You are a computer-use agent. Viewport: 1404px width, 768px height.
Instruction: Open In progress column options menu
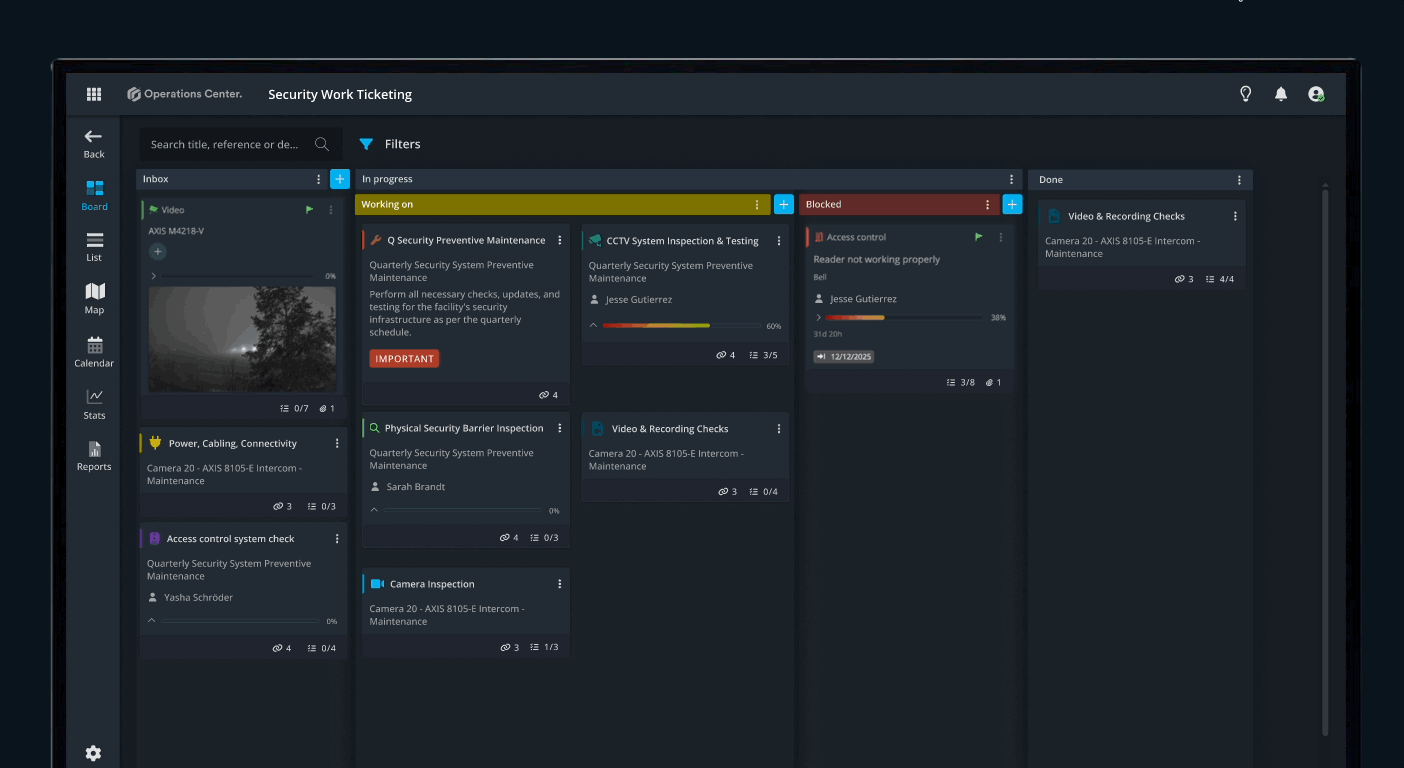(1012, 179)
